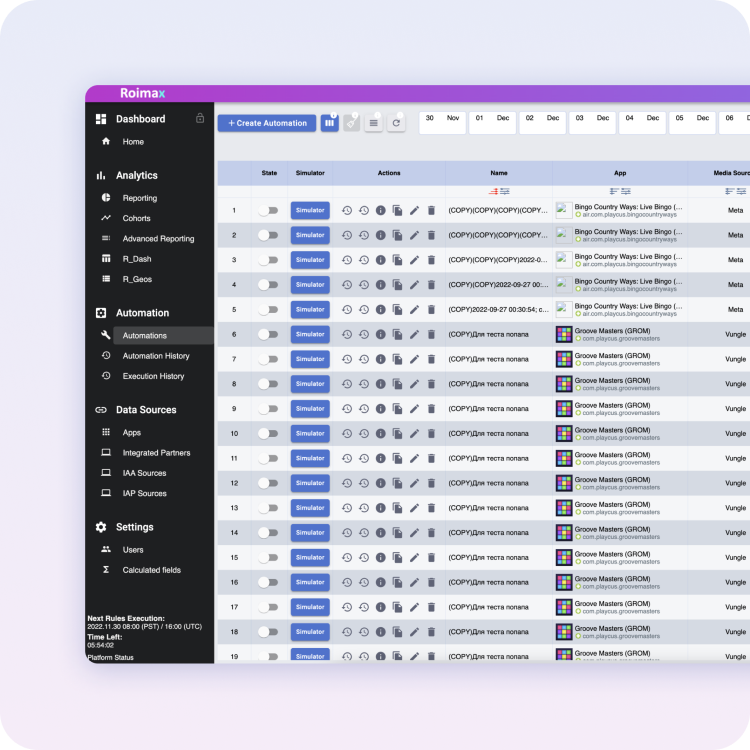Duplicate the automation in row 4
This screenshot has width=750, height=750.
tap(397, 285)
